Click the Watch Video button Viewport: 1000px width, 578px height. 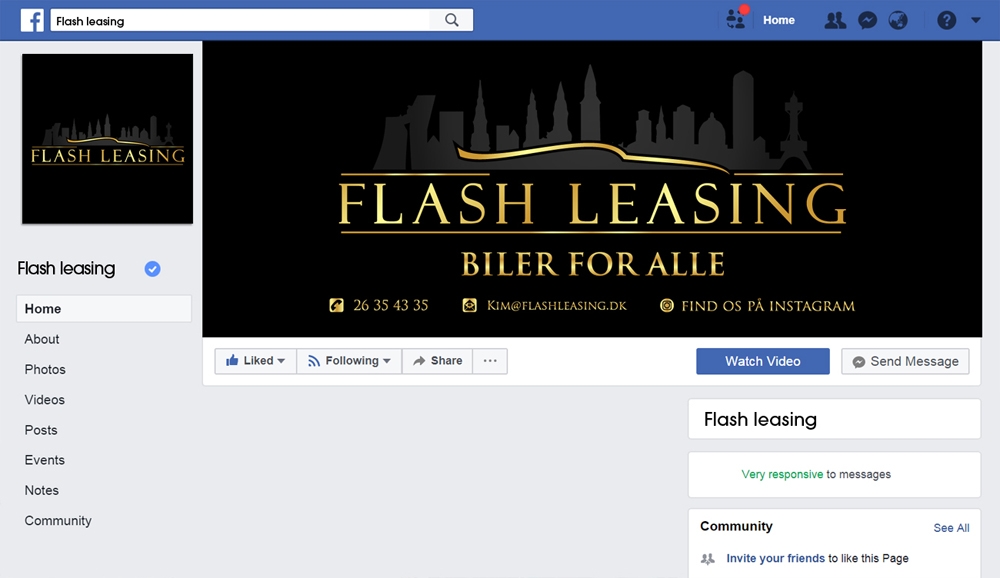(763, 361)
